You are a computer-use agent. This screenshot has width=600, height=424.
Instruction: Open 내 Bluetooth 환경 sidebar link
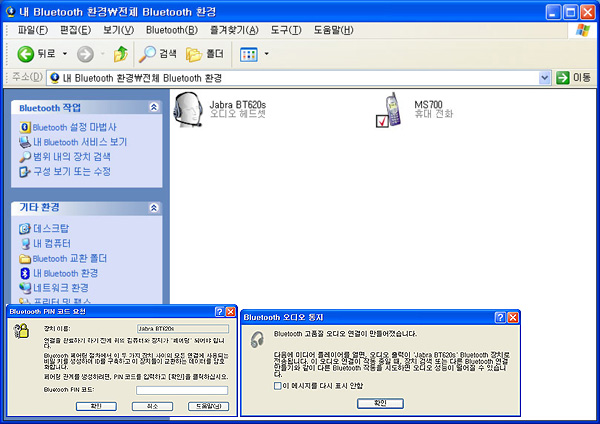pos(65,273)
